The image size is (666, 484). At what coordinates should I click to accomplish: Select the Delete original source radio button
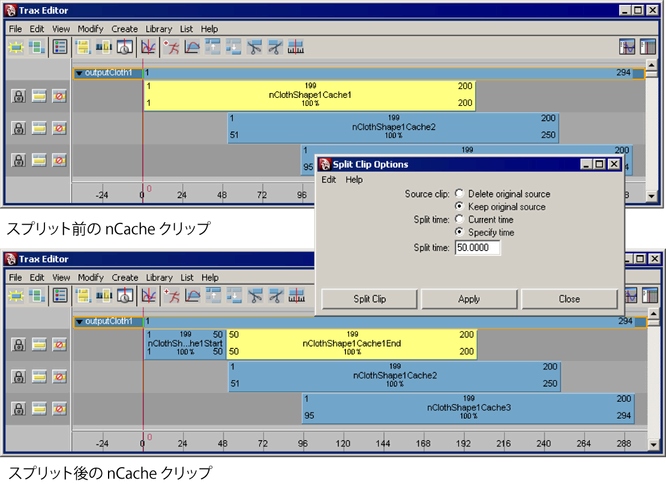click(x=460, y=194)
